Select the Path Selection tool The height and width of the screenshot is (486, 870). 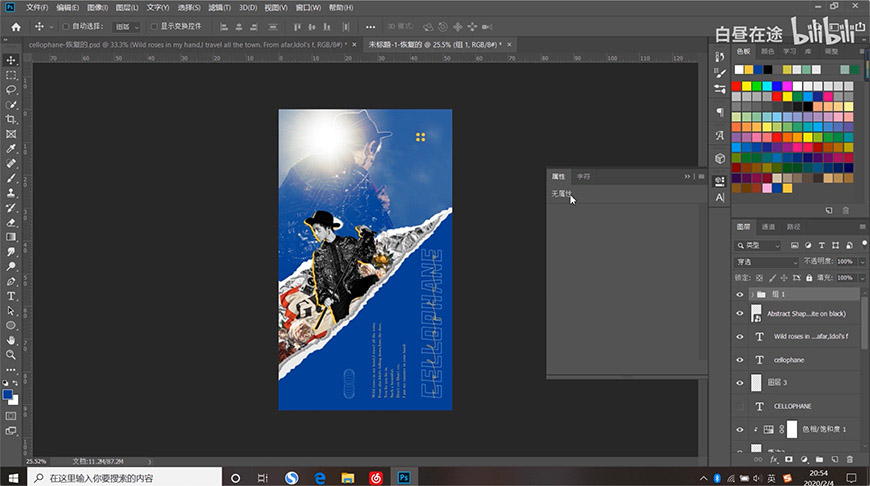click(11, 311)
